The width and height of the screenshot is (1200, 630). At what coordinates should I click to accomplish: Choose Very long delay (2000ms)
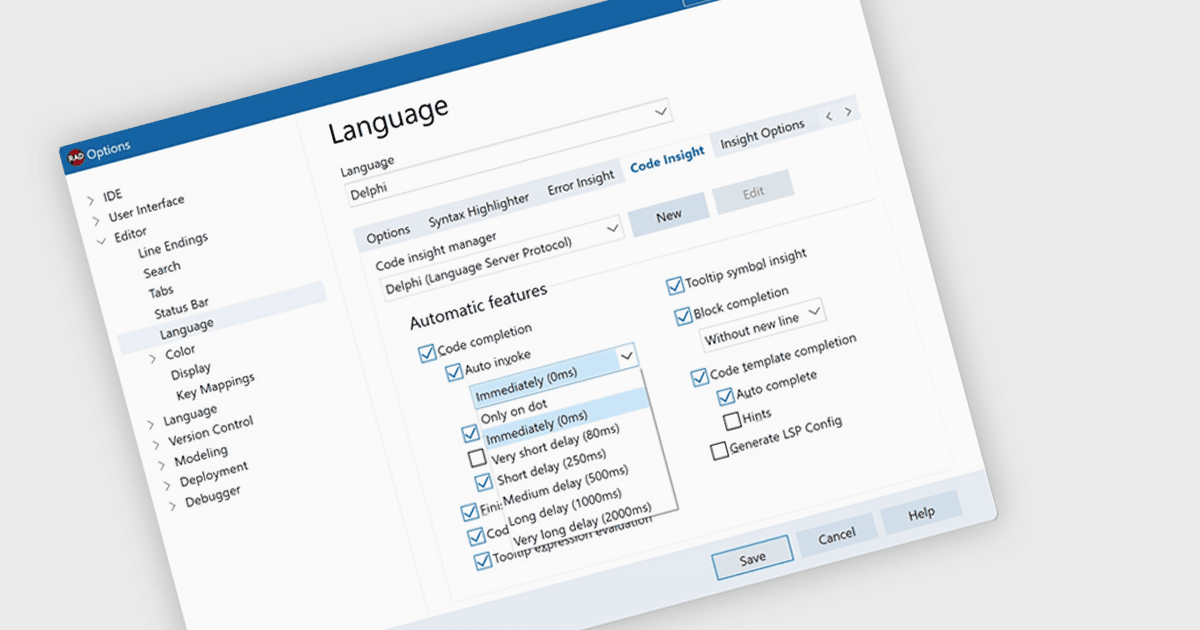pyautogui.click(x=582, y=525)
